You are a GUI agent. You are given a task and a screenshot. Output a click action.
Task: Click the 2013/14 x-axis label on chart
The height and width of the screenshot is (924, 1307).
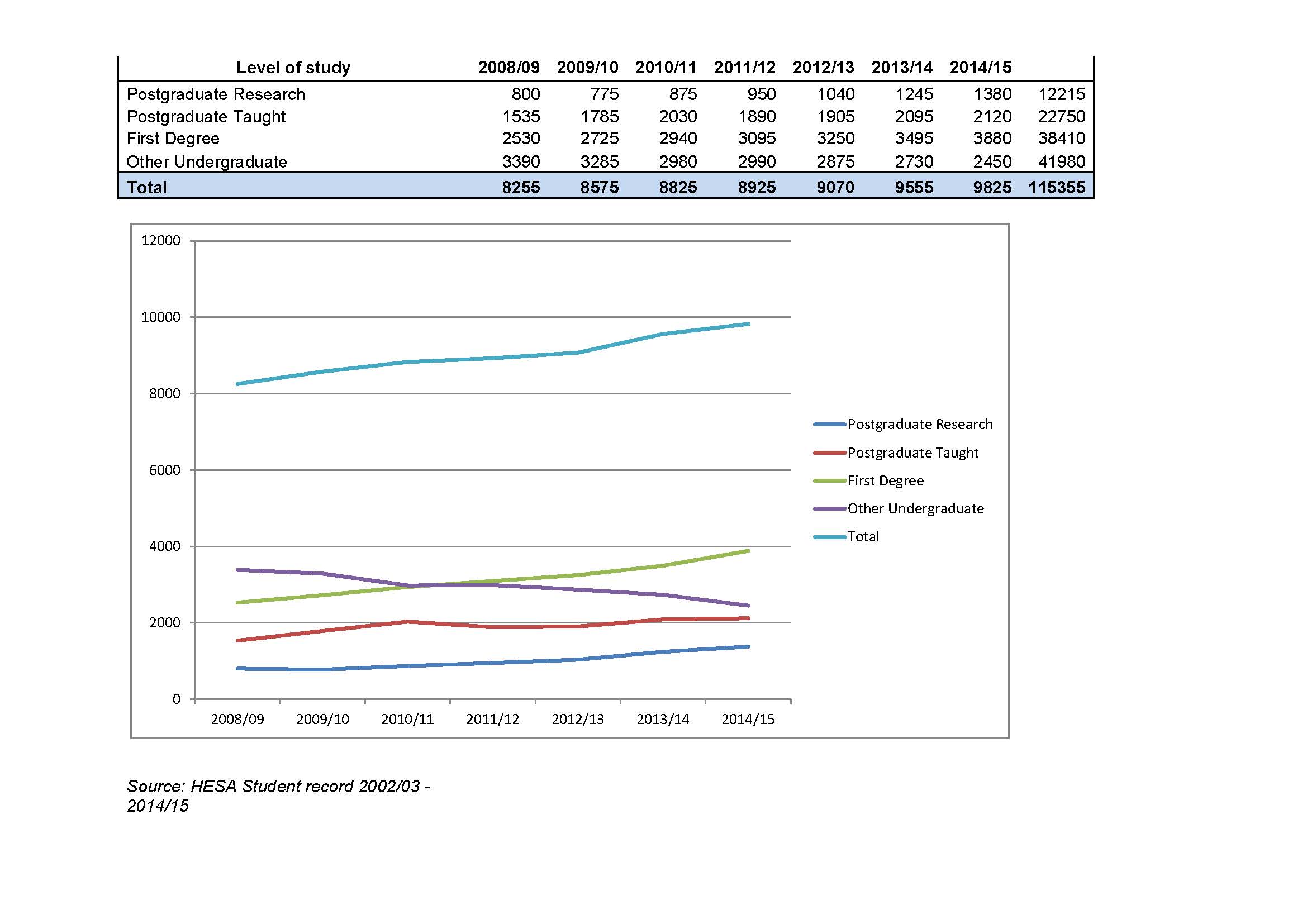(663, 719)
